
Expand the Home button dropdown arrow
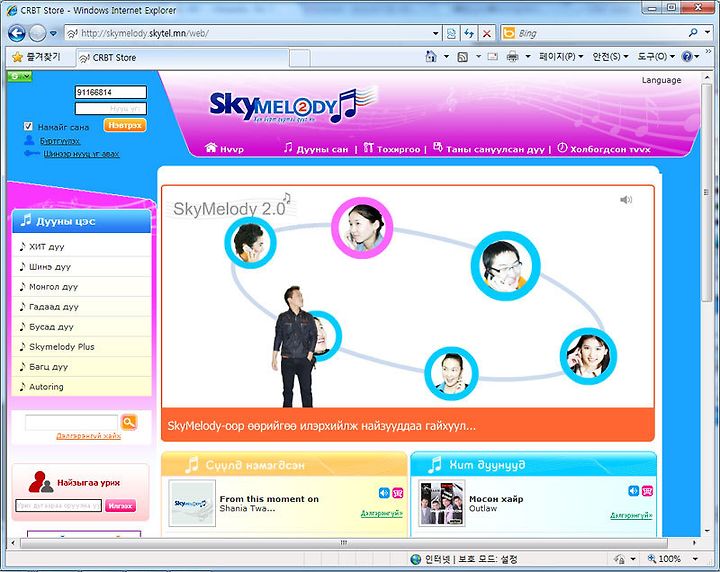(446, 56)
